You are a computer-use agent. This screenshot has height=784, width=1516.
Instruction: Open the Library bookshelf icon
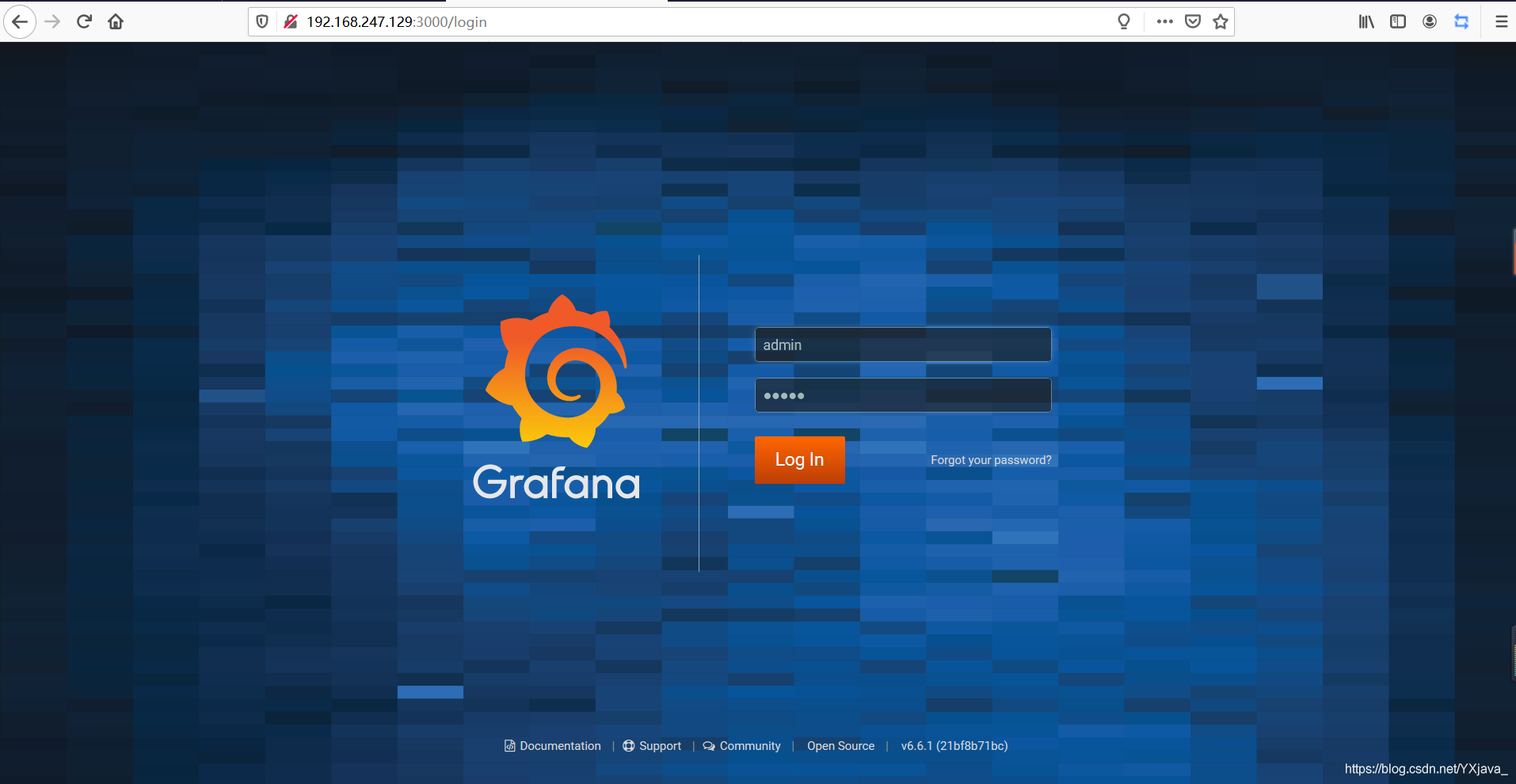tap(1366, 21)
